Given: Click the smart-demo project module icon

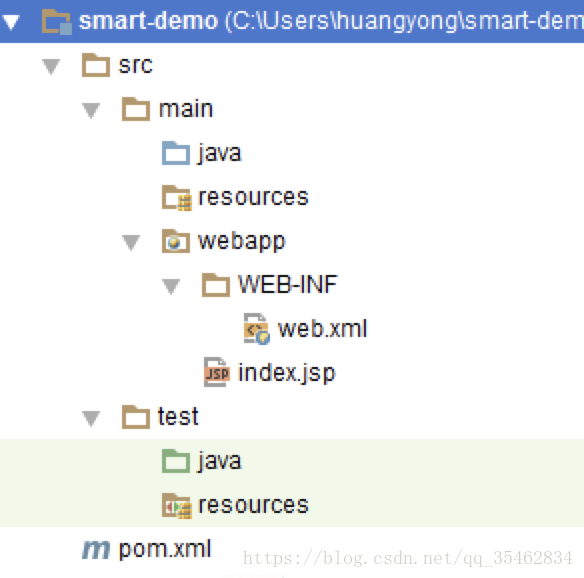Looking at the screenshot, I should point(57,22).
